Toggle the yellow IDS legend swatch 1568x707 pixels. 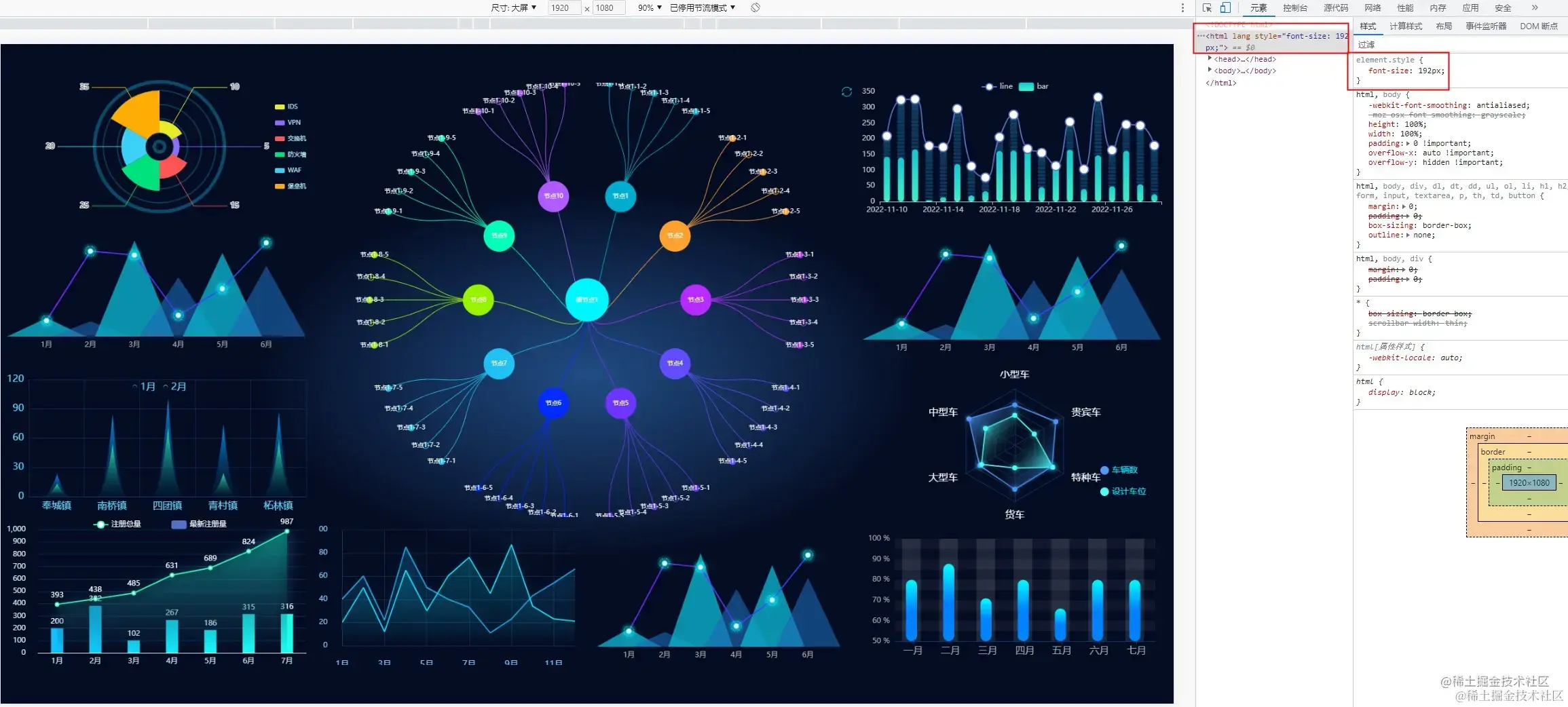pyautogui.click(x=279, y=107)
